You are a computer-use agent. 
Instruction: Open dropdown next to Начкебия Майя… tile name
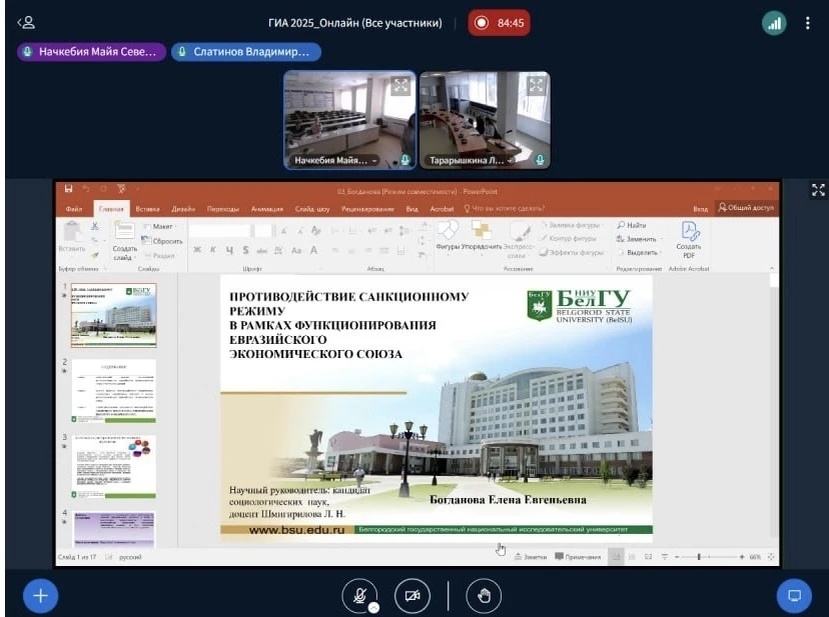click(374, 160)
